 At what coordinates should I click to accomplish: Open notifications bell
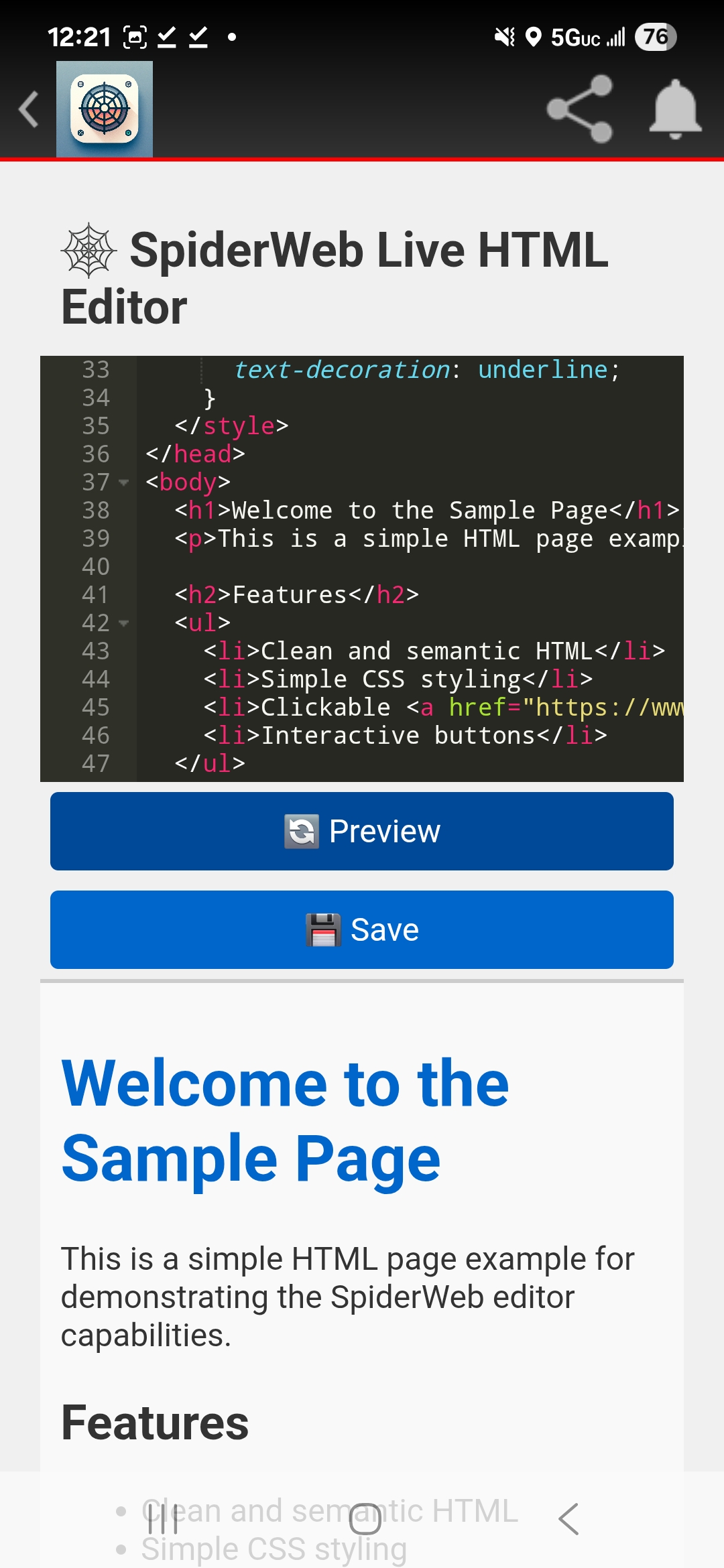675,109
